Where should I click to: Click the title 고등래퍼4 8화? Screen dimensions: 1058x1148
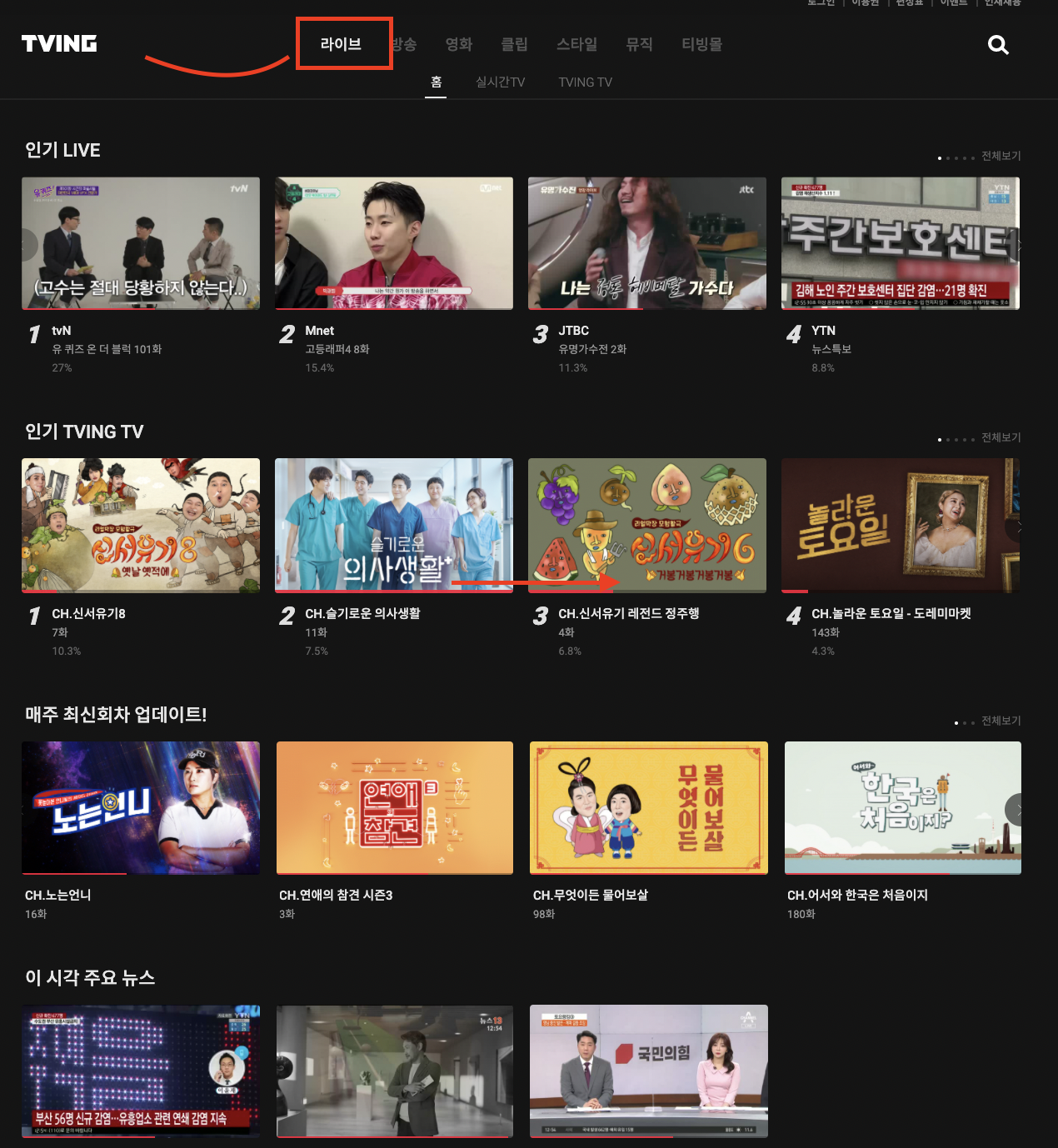[337, 349]
